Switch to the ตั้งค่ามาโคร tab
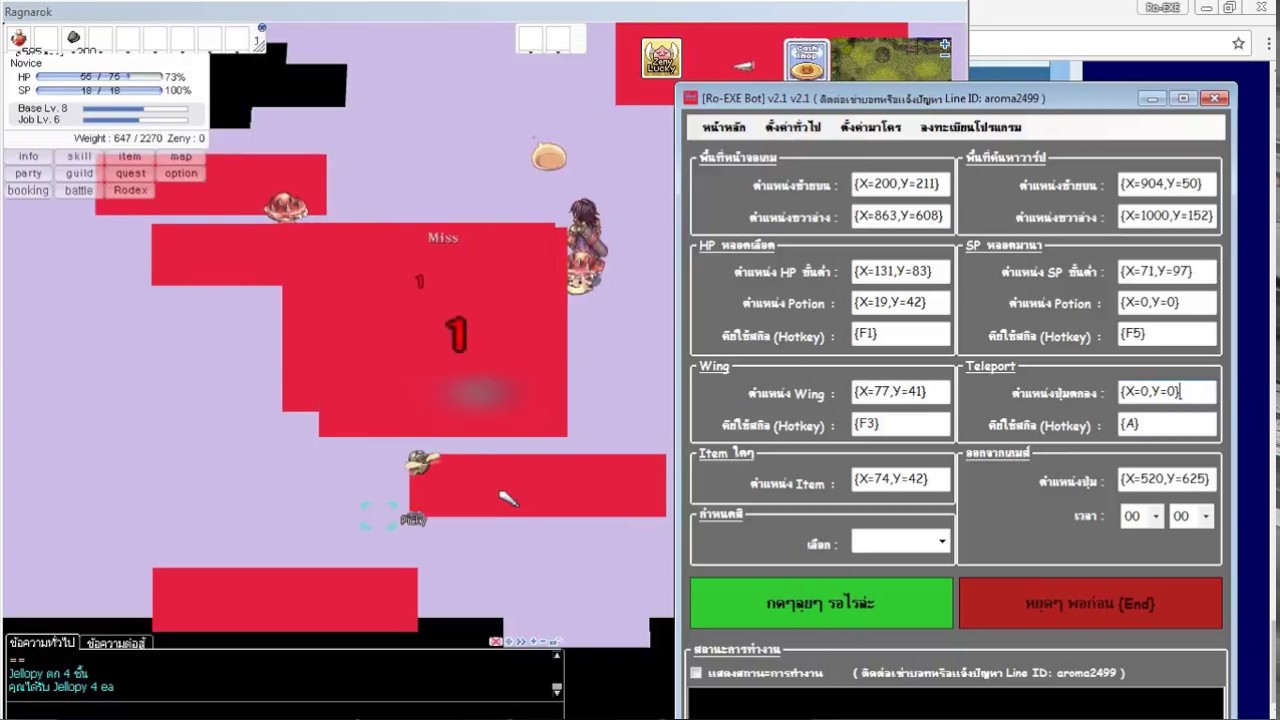This screenshot has height=720, width=1280. [x=870, y=127]
